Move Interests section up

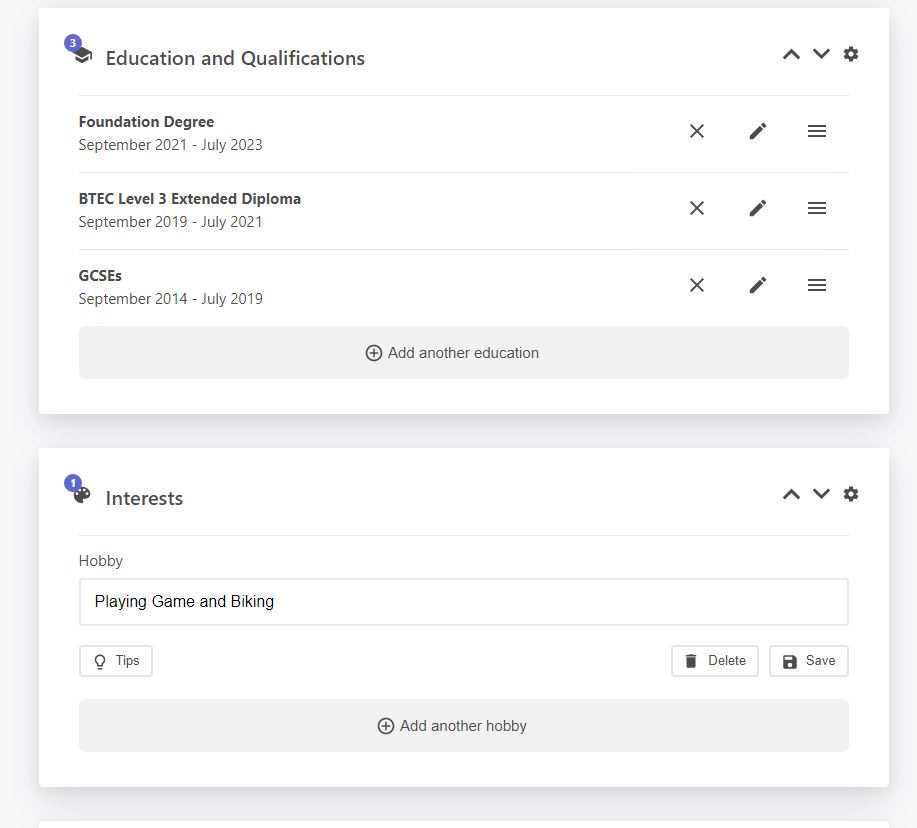pyautogui.click(x=791, y=494)
